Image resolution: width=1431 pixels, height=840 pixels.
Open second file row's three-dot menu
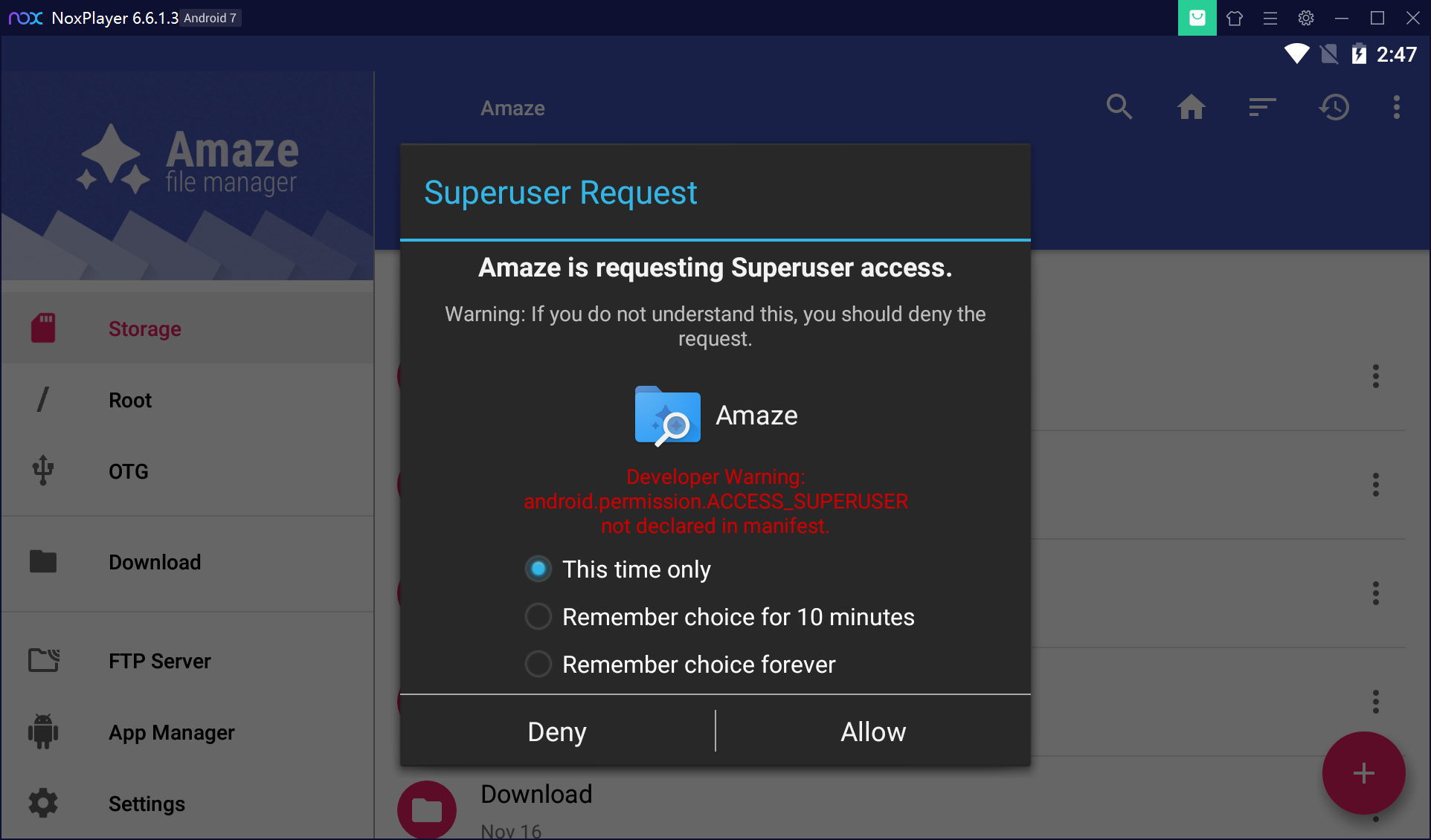tap(1376, 485)
